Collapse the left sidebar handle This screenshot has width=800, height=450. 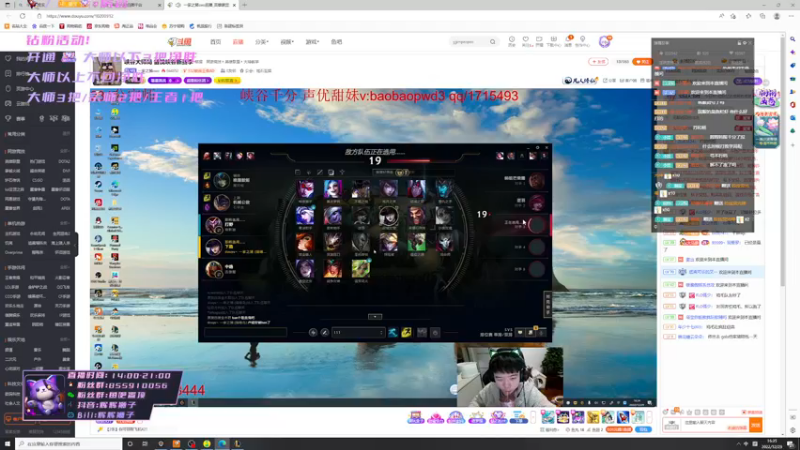click(x=76, y=245)
